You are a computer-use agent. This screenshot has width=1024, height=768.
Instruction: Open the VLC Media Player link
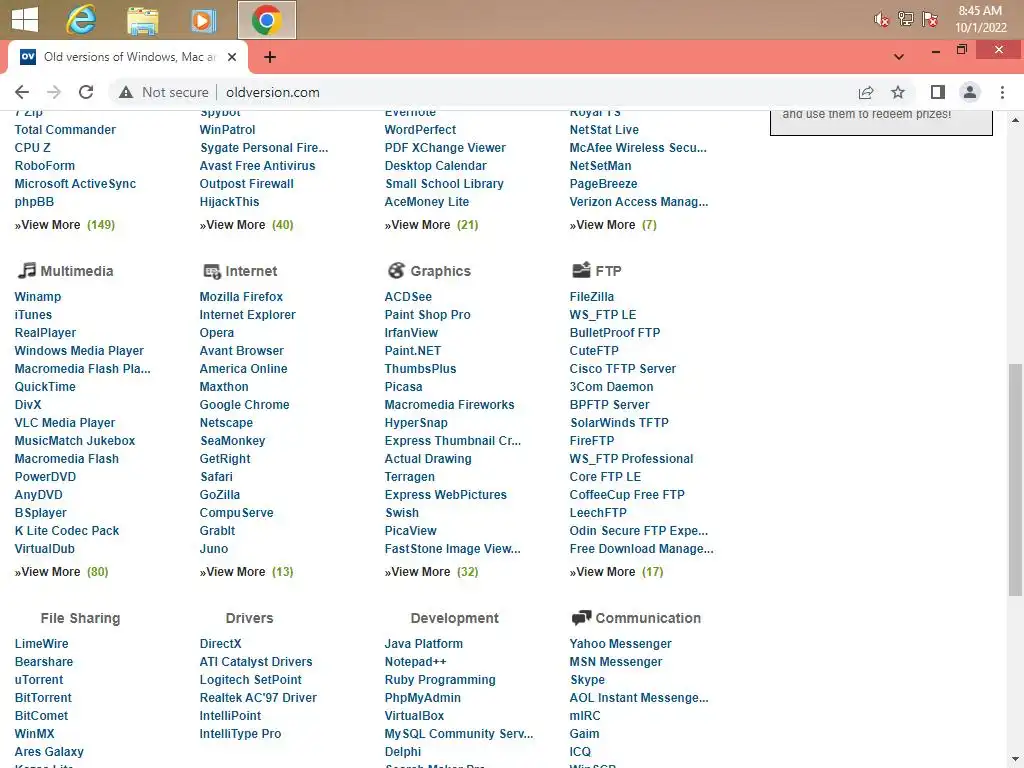click(x=65, y=423)
